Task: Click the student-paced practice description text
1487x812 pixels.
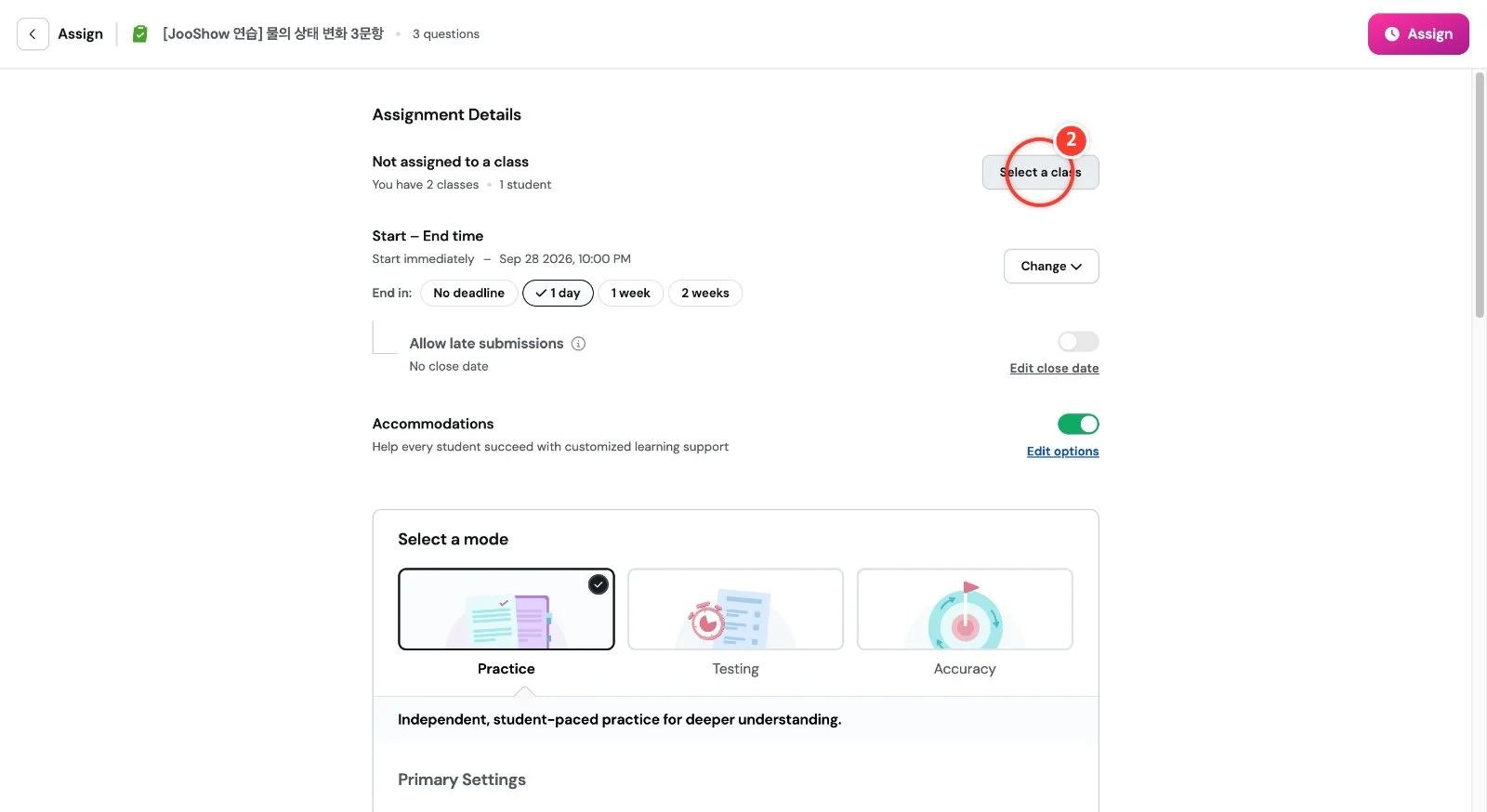Action: 620,720
